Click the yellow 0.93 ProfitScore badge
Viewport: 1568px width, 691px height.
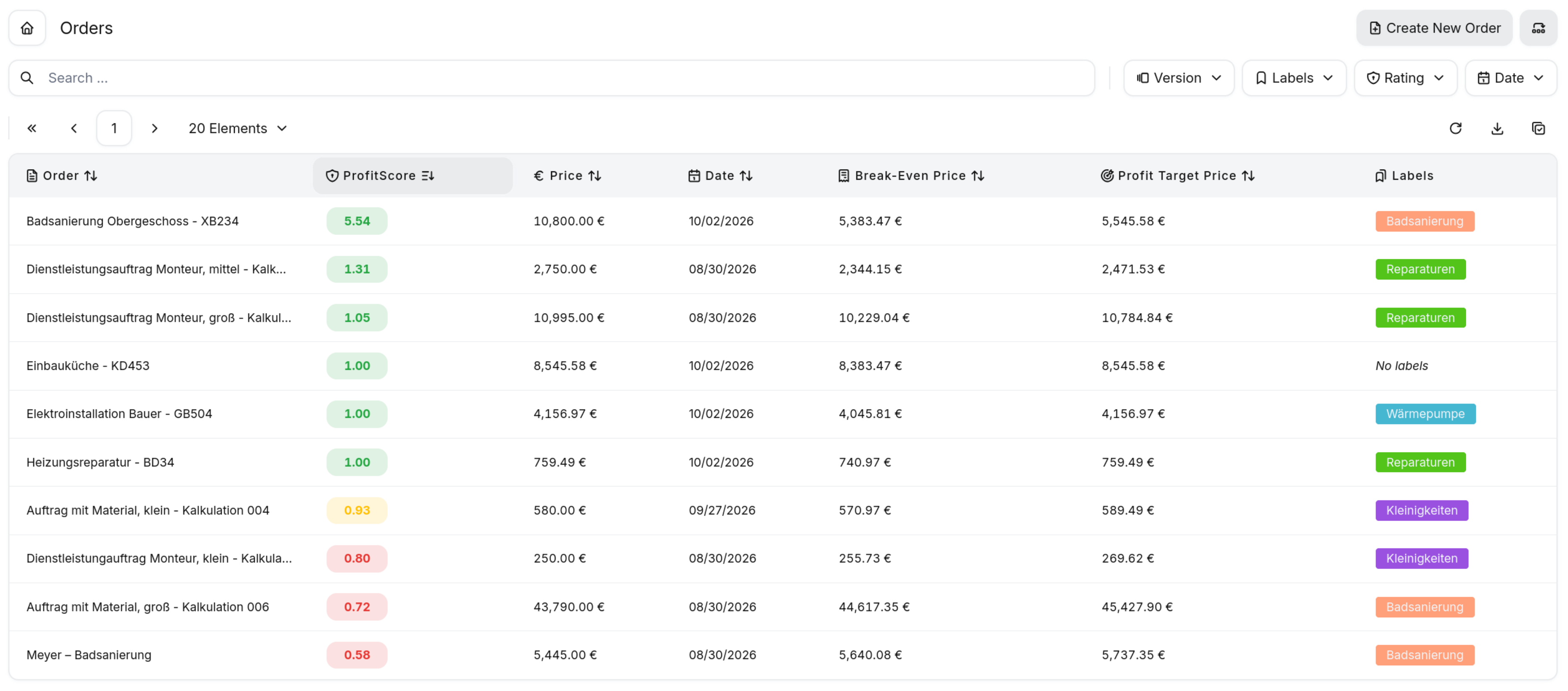point(357,510)
